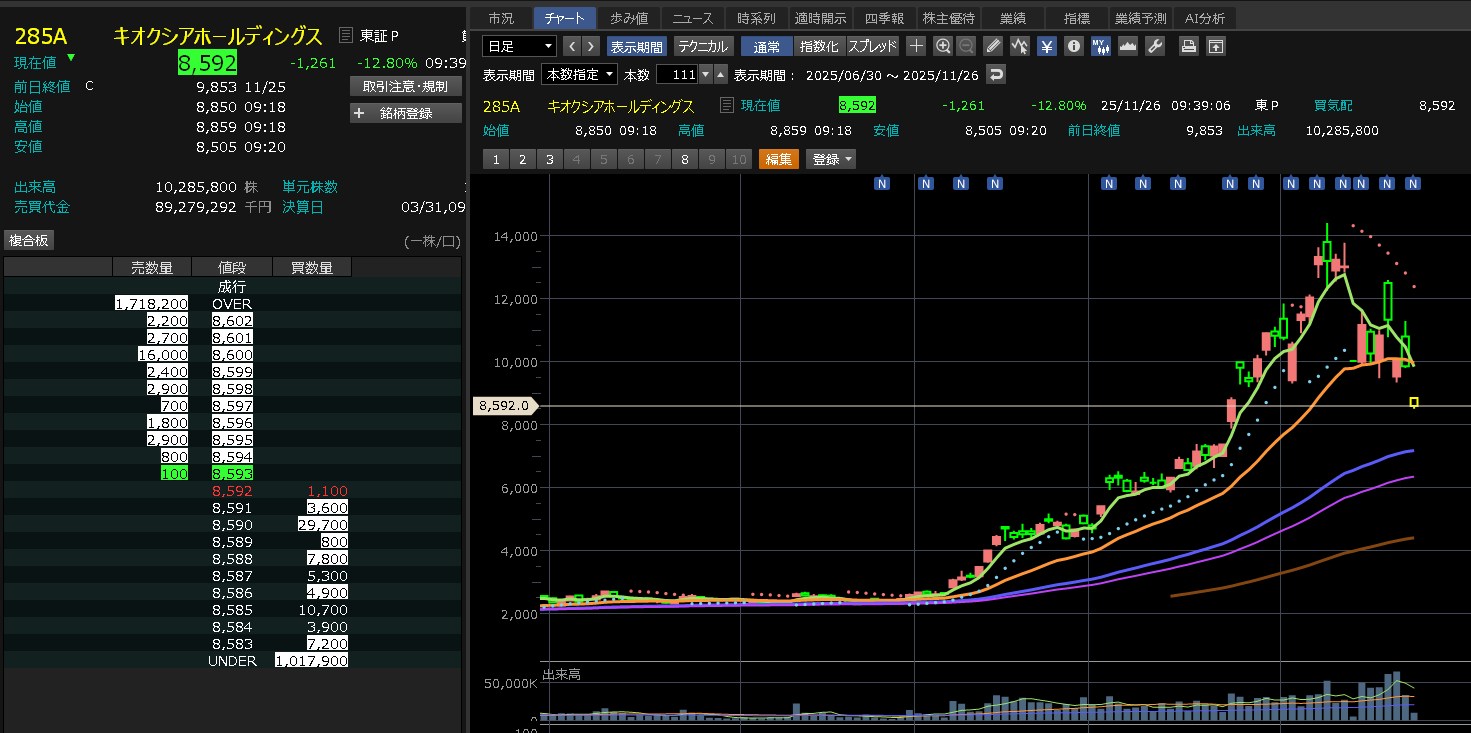Click the 8,592.0 price marker on chart axis
Screen dimensions: 1471x733
(x=505, y=406)
